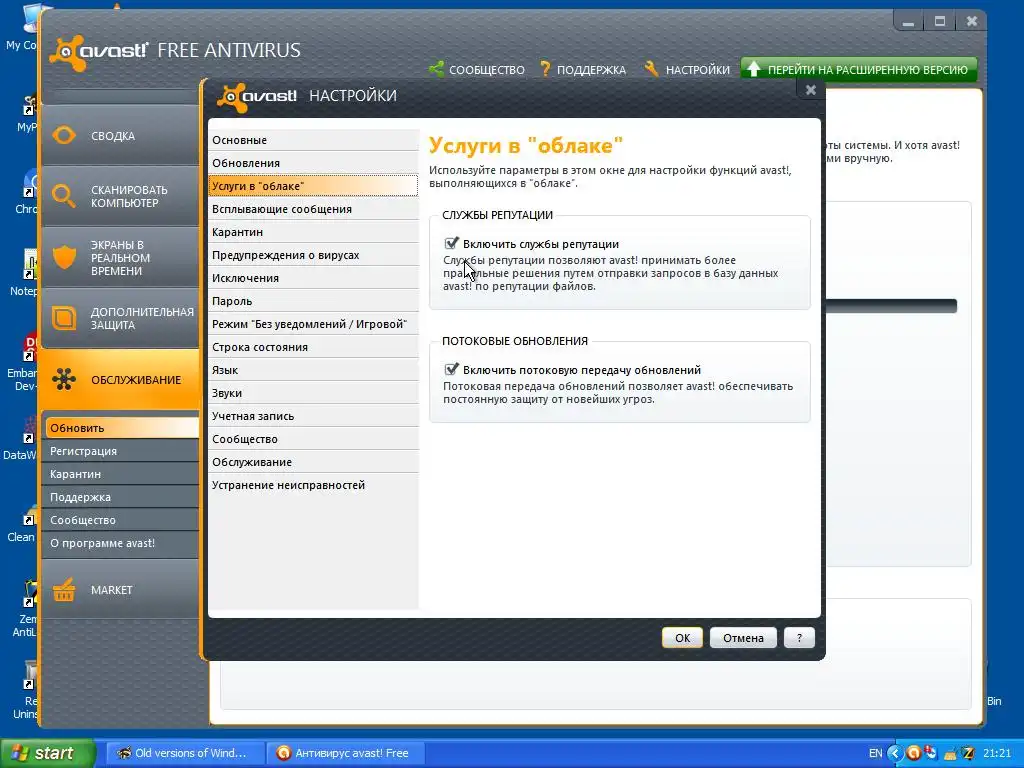1024x768 pixels.
Task: Click the Настройки wrench icon
Action: coord(651,69)
